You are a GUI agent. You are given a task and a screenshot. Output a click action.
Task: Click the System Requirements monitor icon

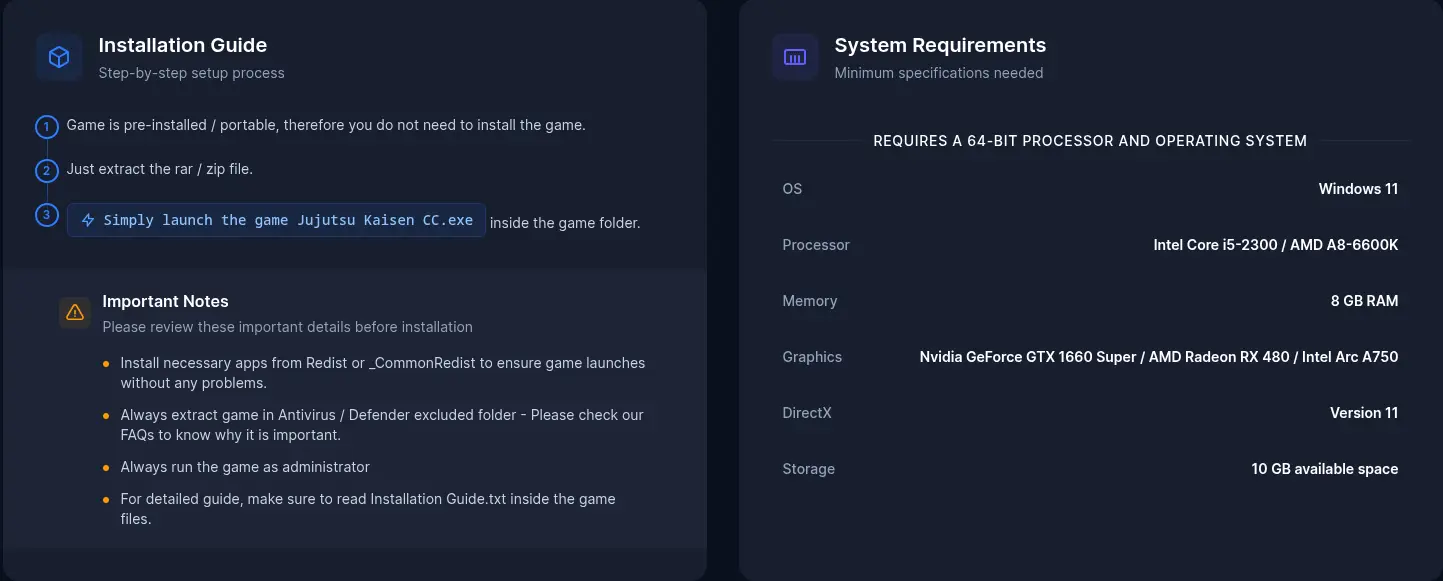795,57
